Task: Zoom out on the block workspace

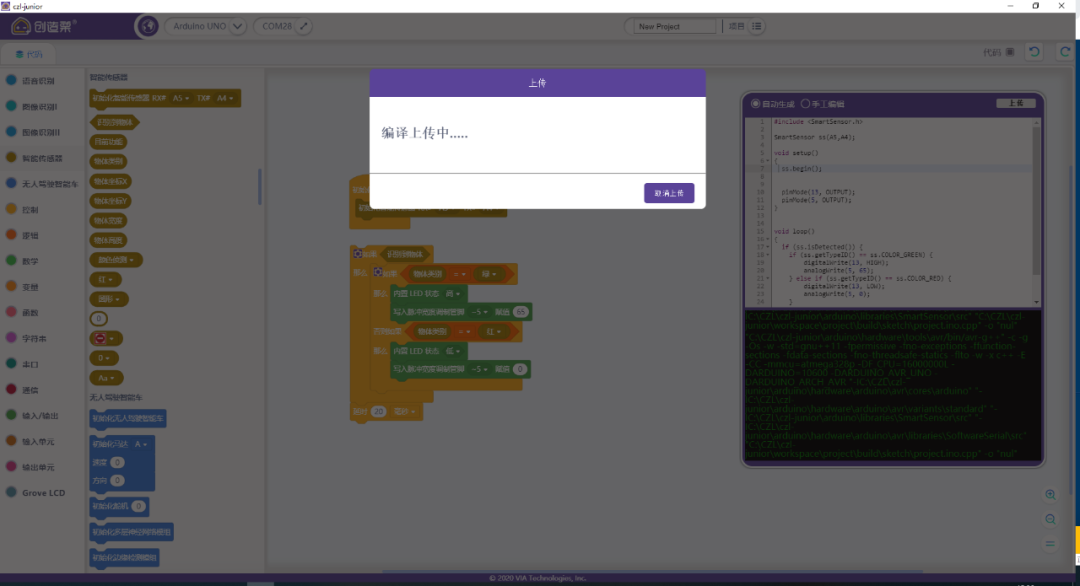Action: point(1050,519)
